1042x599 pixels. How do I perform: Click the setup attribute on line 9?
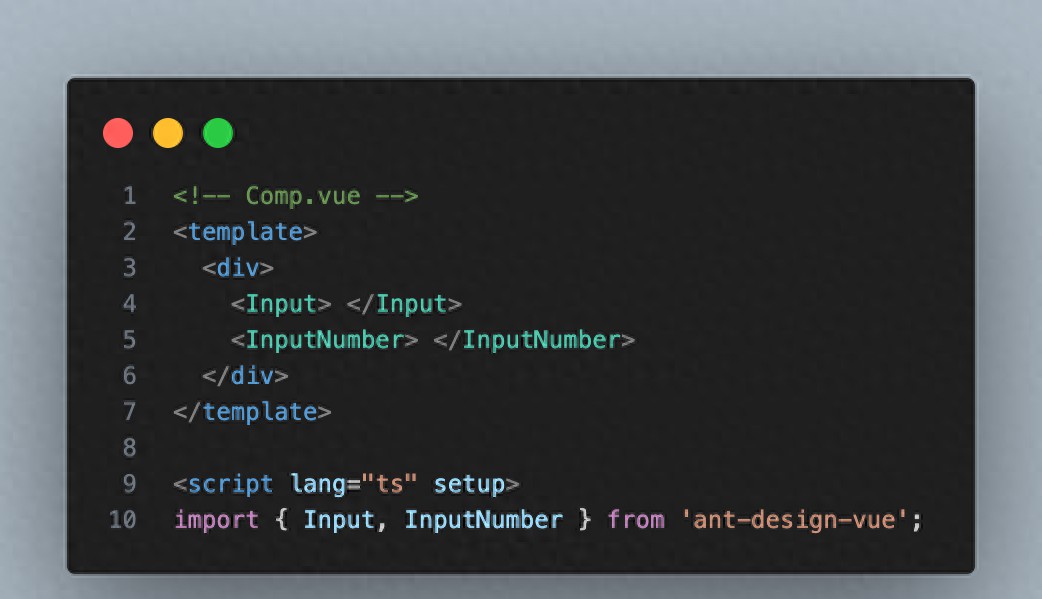click(469, 484)
